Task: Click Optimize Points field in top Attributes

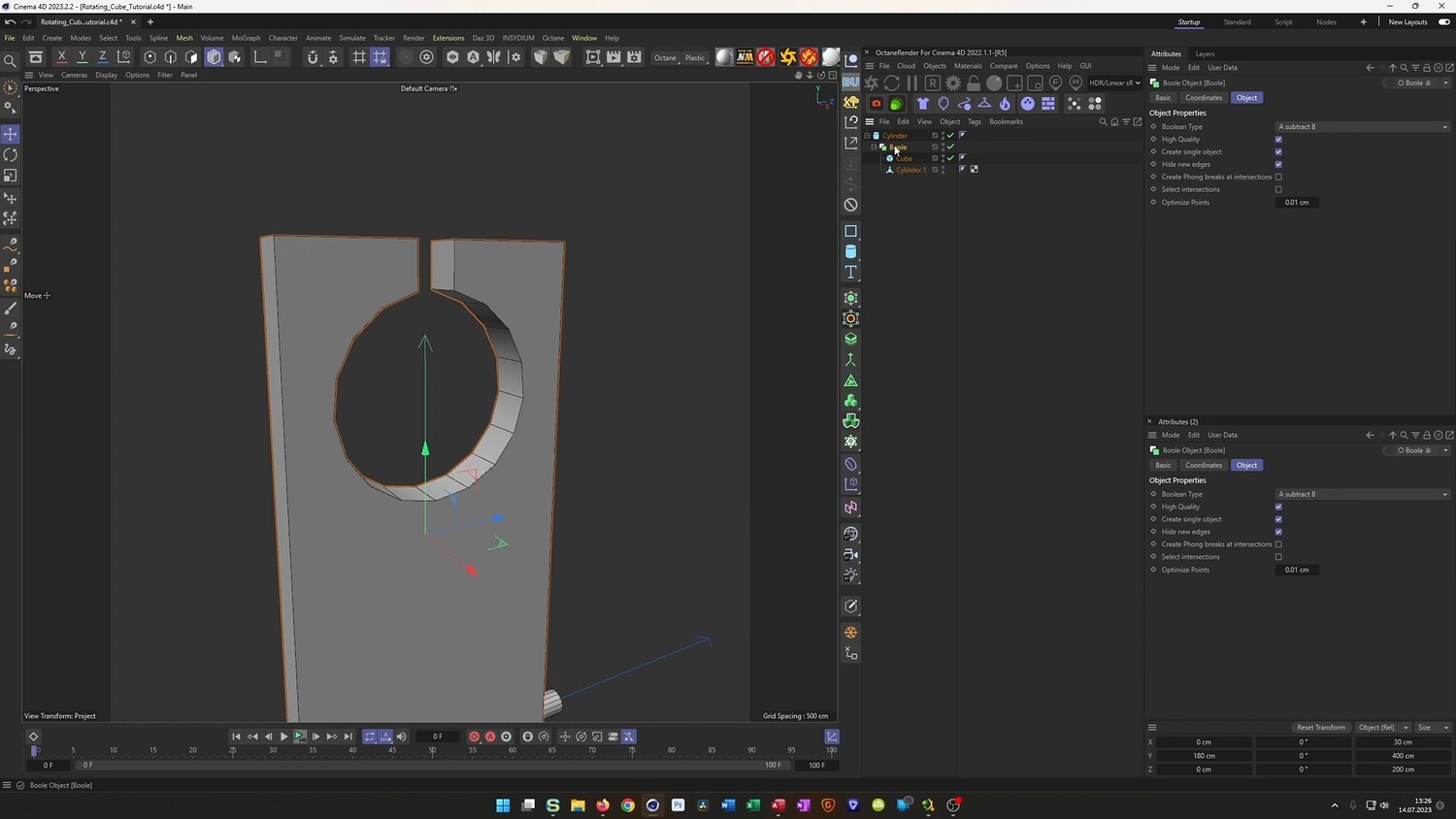Action: tap(1297, 203)
